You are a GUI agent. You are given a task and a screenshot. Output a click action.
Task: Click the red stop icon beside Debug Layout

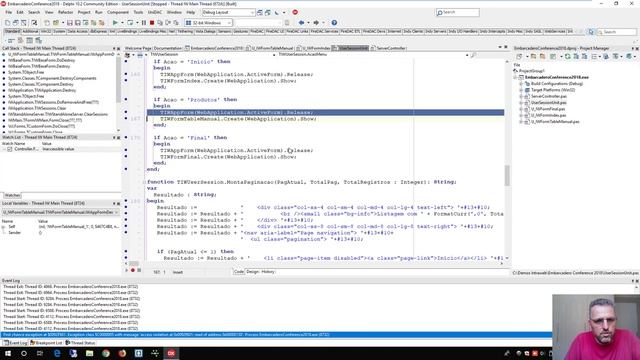click(x=295, y=12)
